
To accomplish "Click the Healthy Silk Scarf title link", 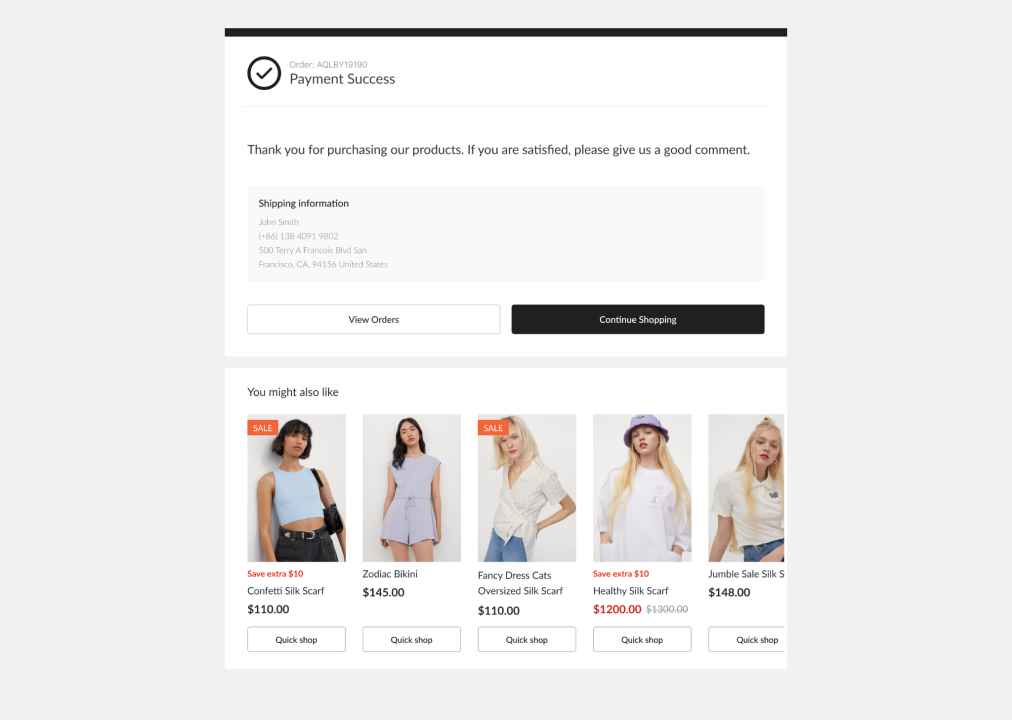I will pyautogui.click(x=631, y=591).
